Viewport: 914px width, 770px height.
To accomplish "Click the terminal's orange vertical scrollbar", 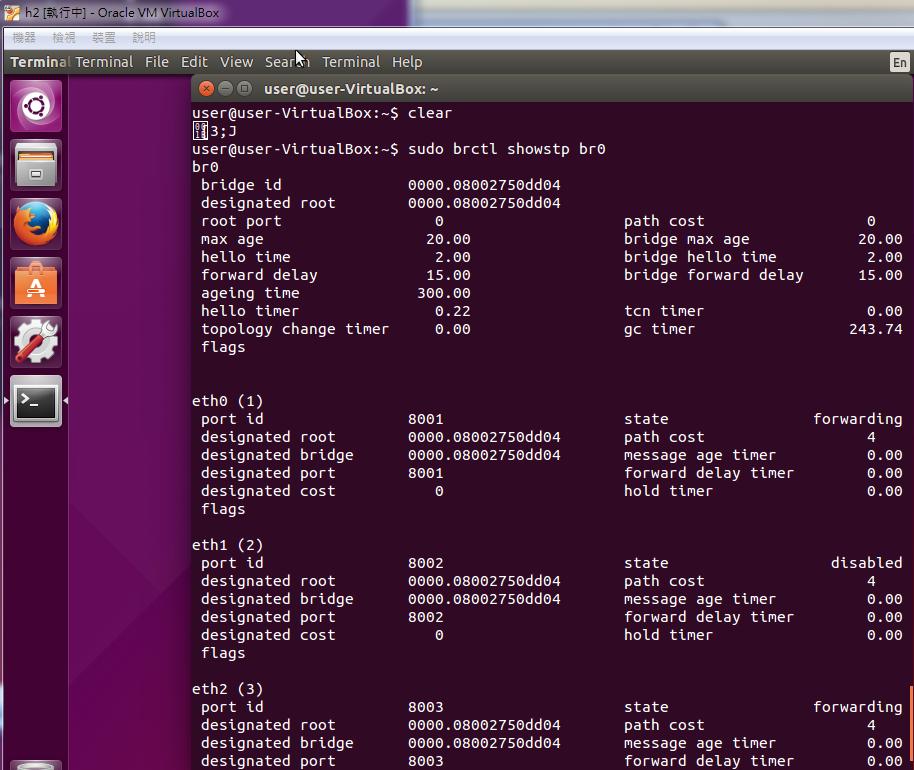I will pos(911,727).
